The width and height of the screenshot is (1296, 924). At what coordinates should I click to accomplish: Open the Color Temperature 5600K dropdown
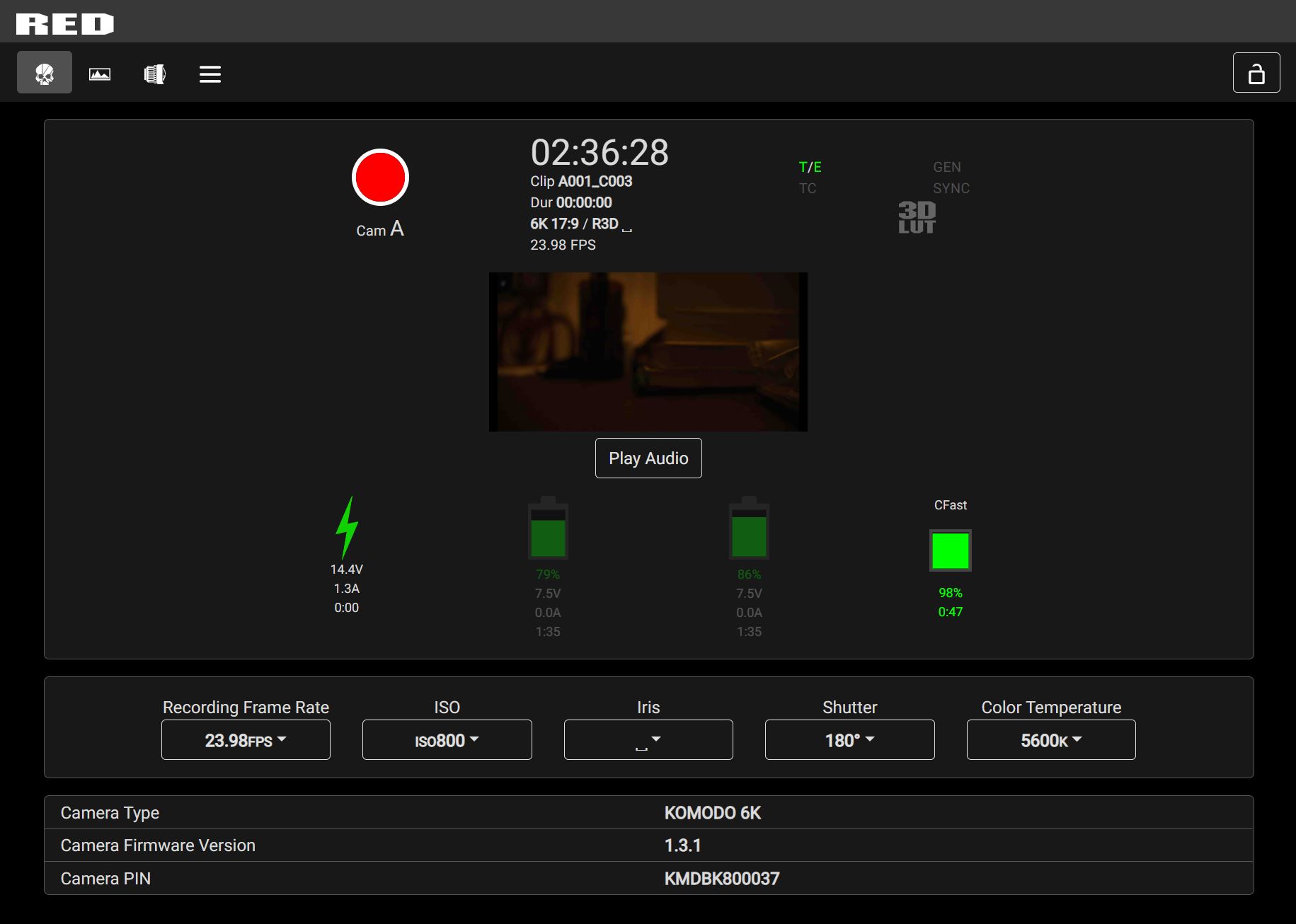pyautogui.click(x=1051, y=740)
